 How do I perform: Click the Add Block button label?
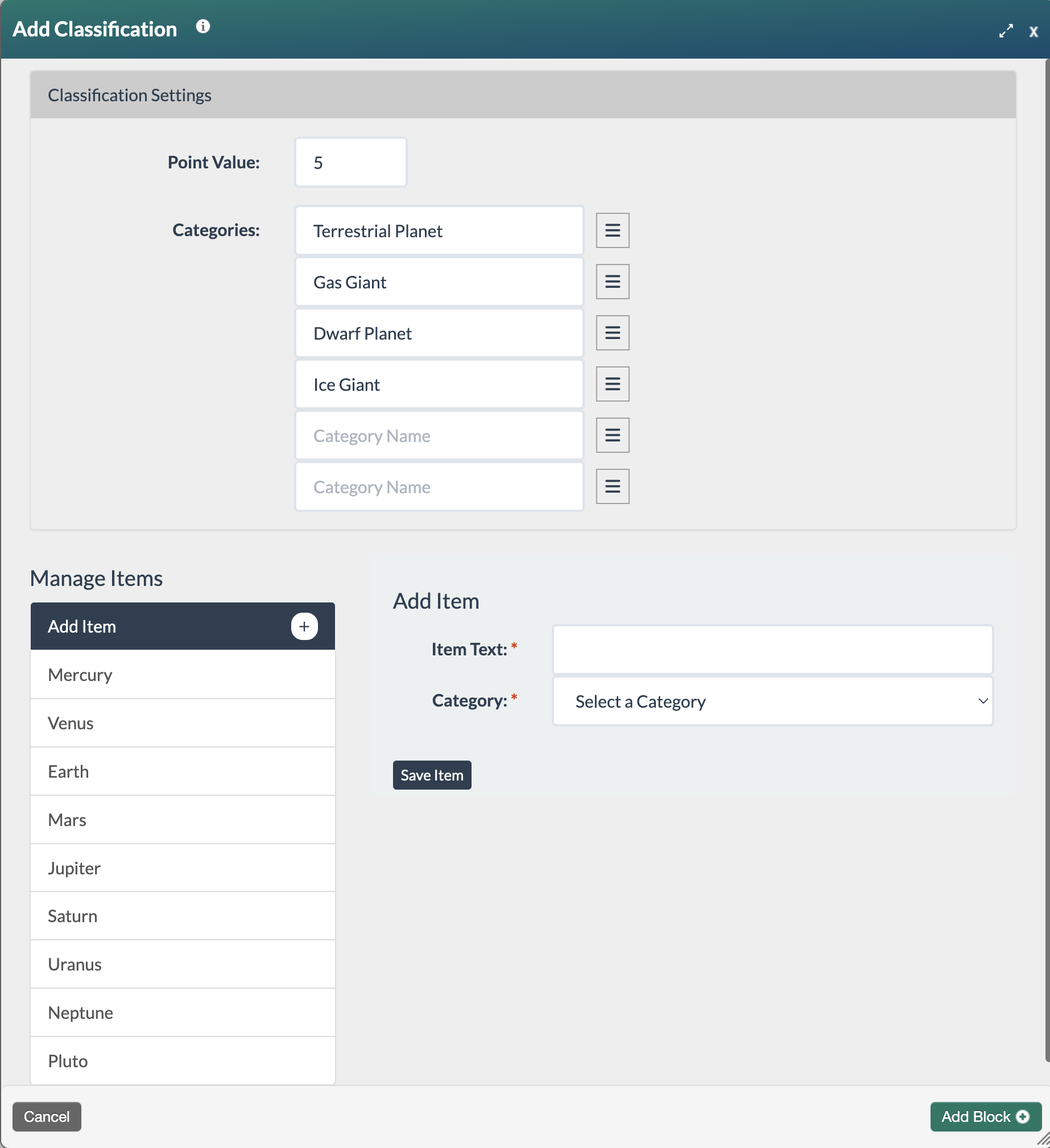coord(975,1117)
